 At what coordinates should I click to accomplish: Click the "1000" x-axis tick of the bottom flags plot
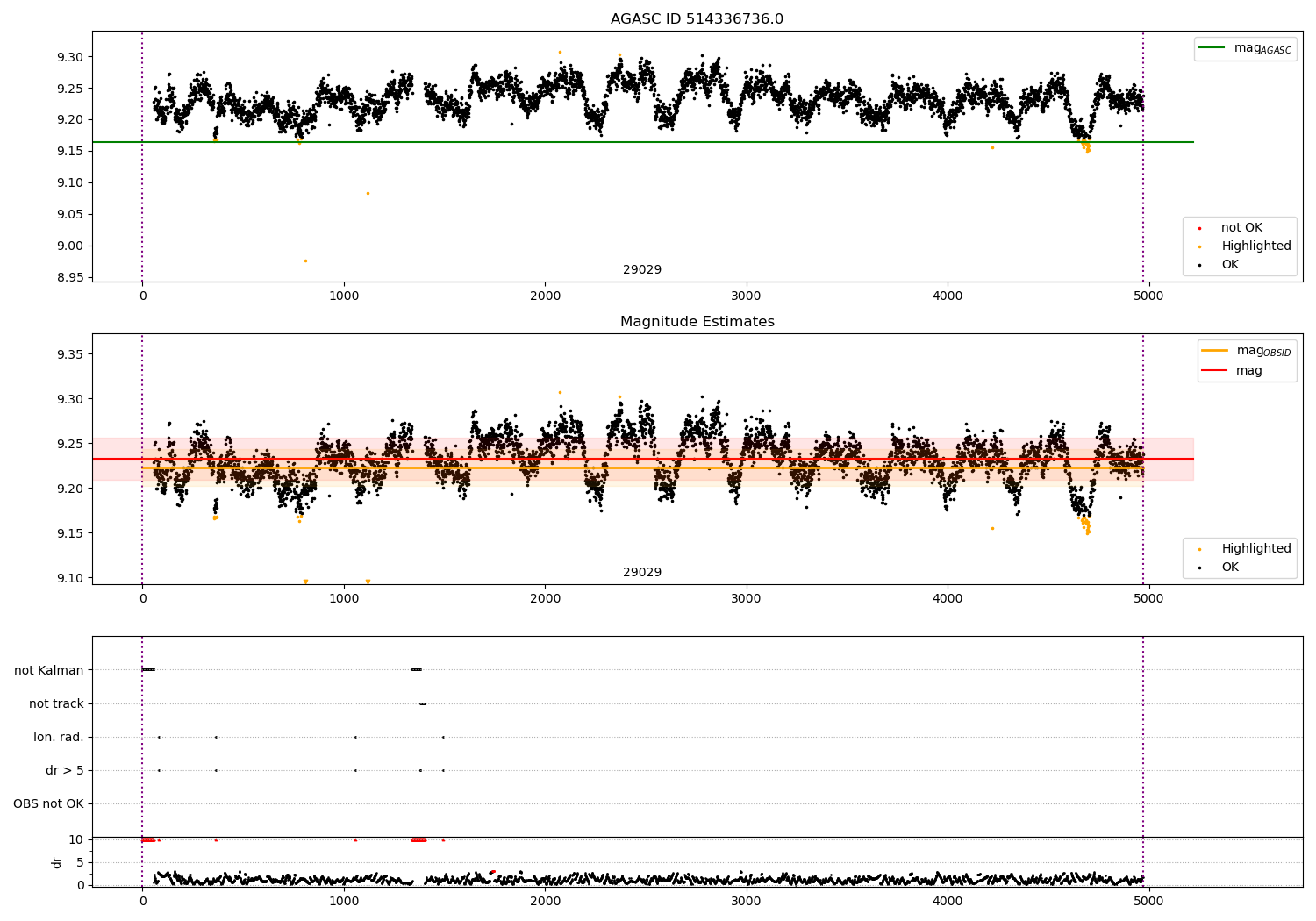(x=344, y=901)
